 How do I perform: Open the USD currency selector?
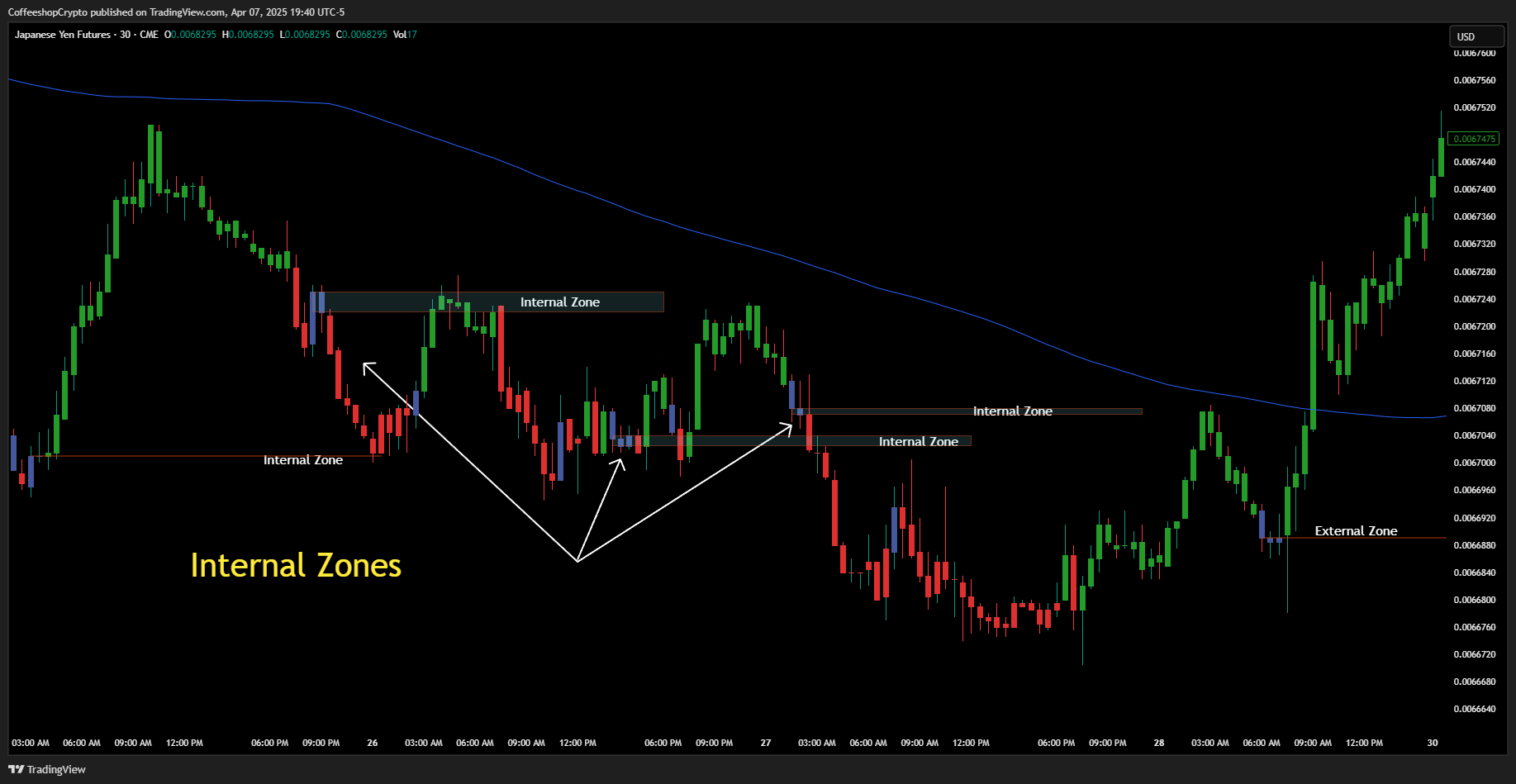pos(1476,36)
